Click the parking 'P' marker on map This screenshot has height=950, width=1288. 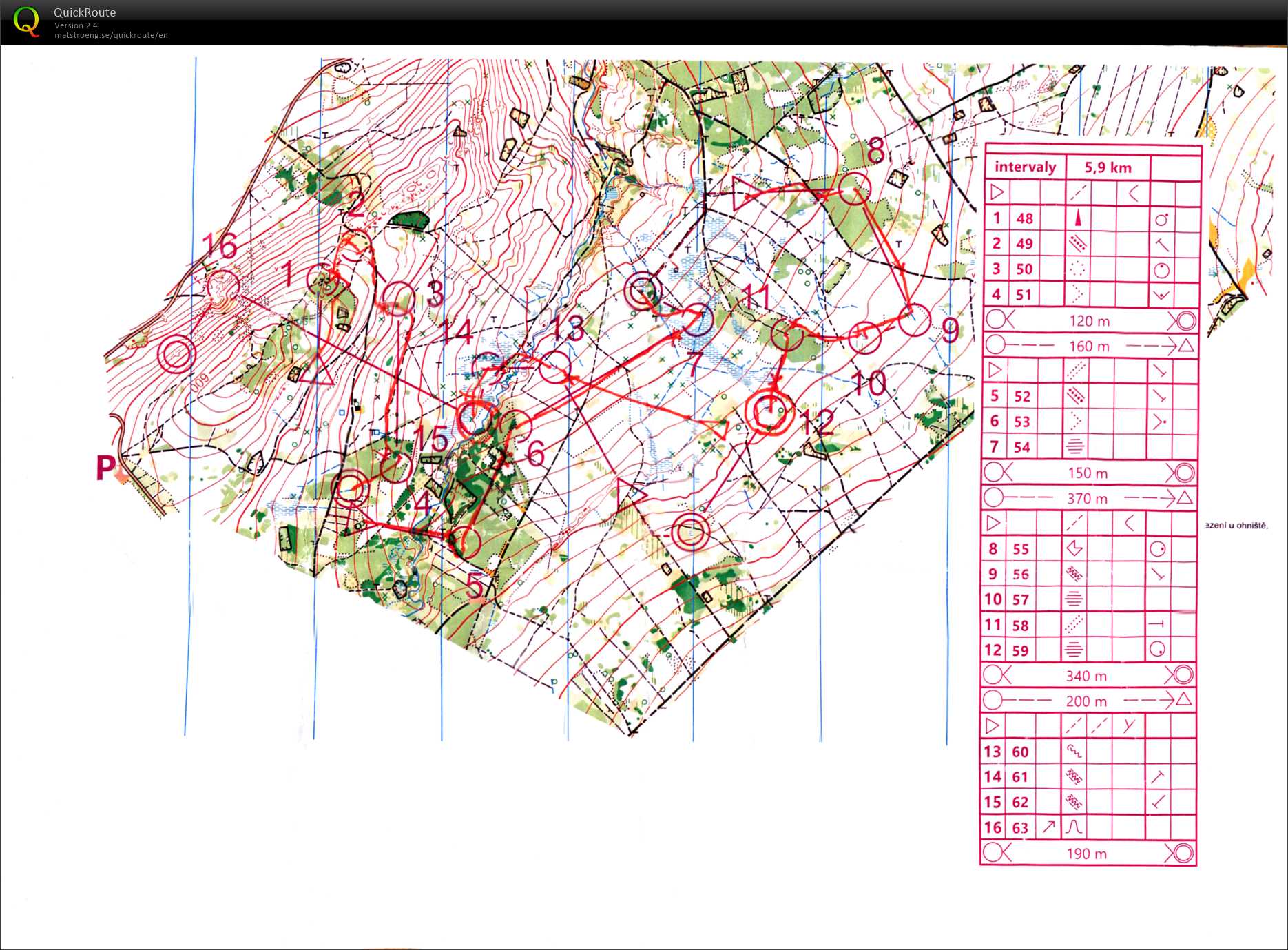pos(105,467)
